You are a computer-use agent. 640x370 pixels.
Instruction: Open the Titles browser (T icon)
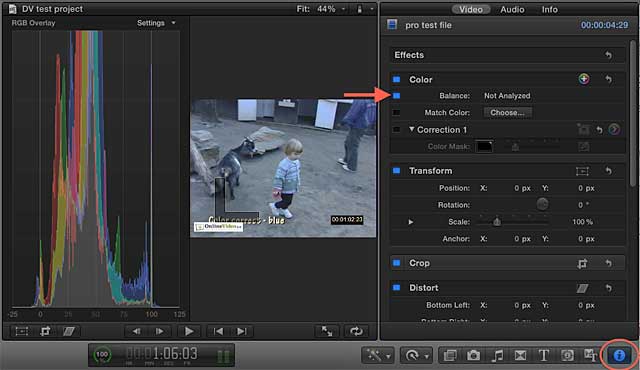tap(544, 355)
